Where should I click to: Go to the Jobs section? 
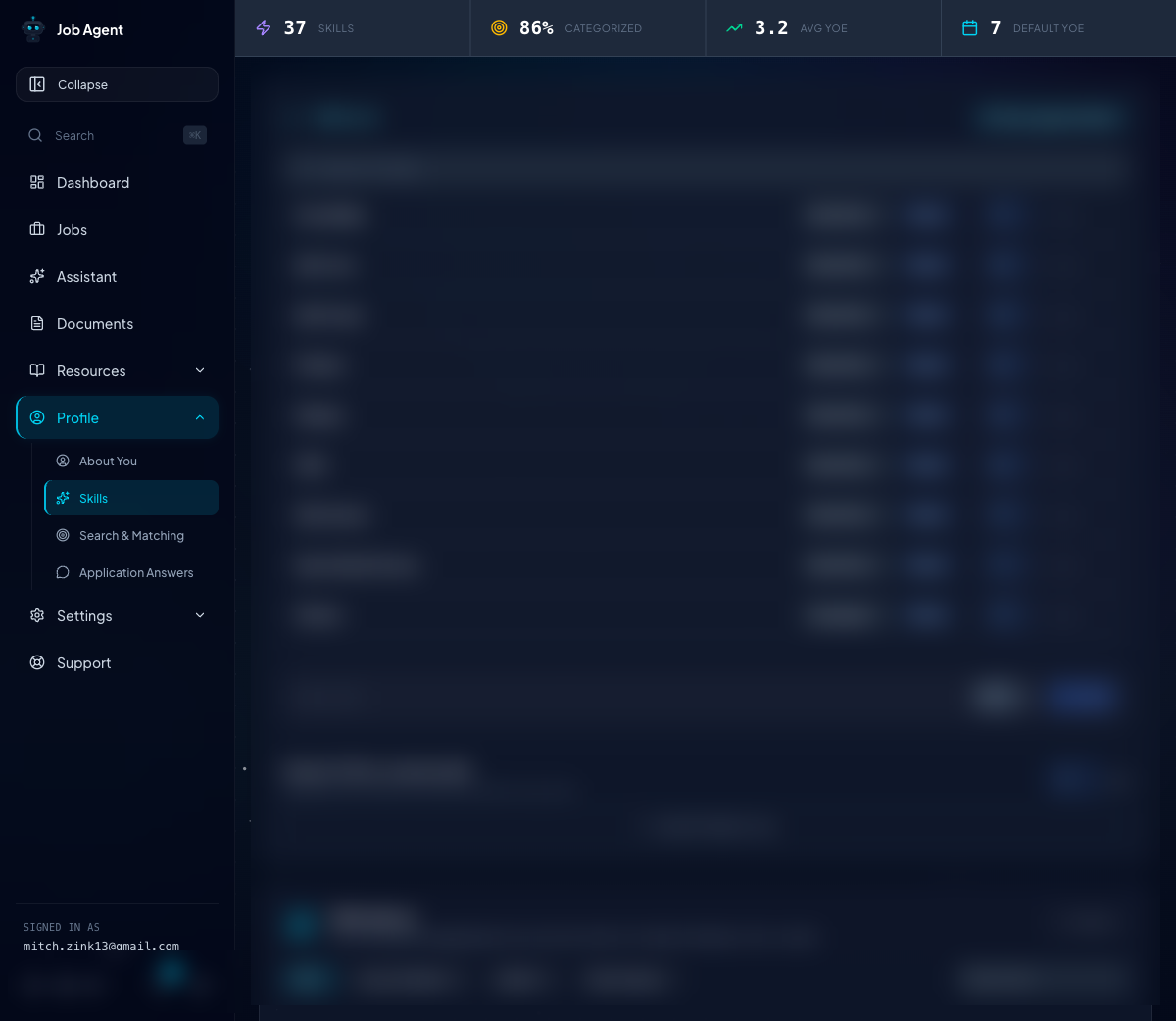point(117,229)
